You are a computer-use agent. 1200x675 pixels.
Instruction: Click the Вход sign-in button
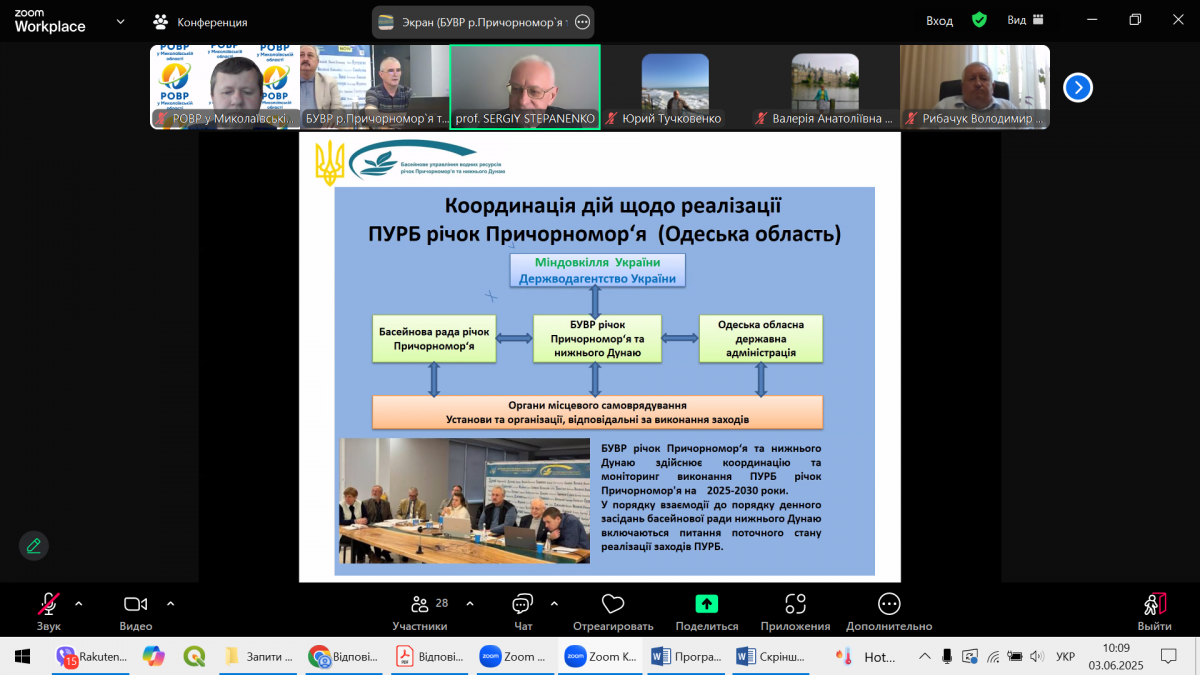[940, 20]
